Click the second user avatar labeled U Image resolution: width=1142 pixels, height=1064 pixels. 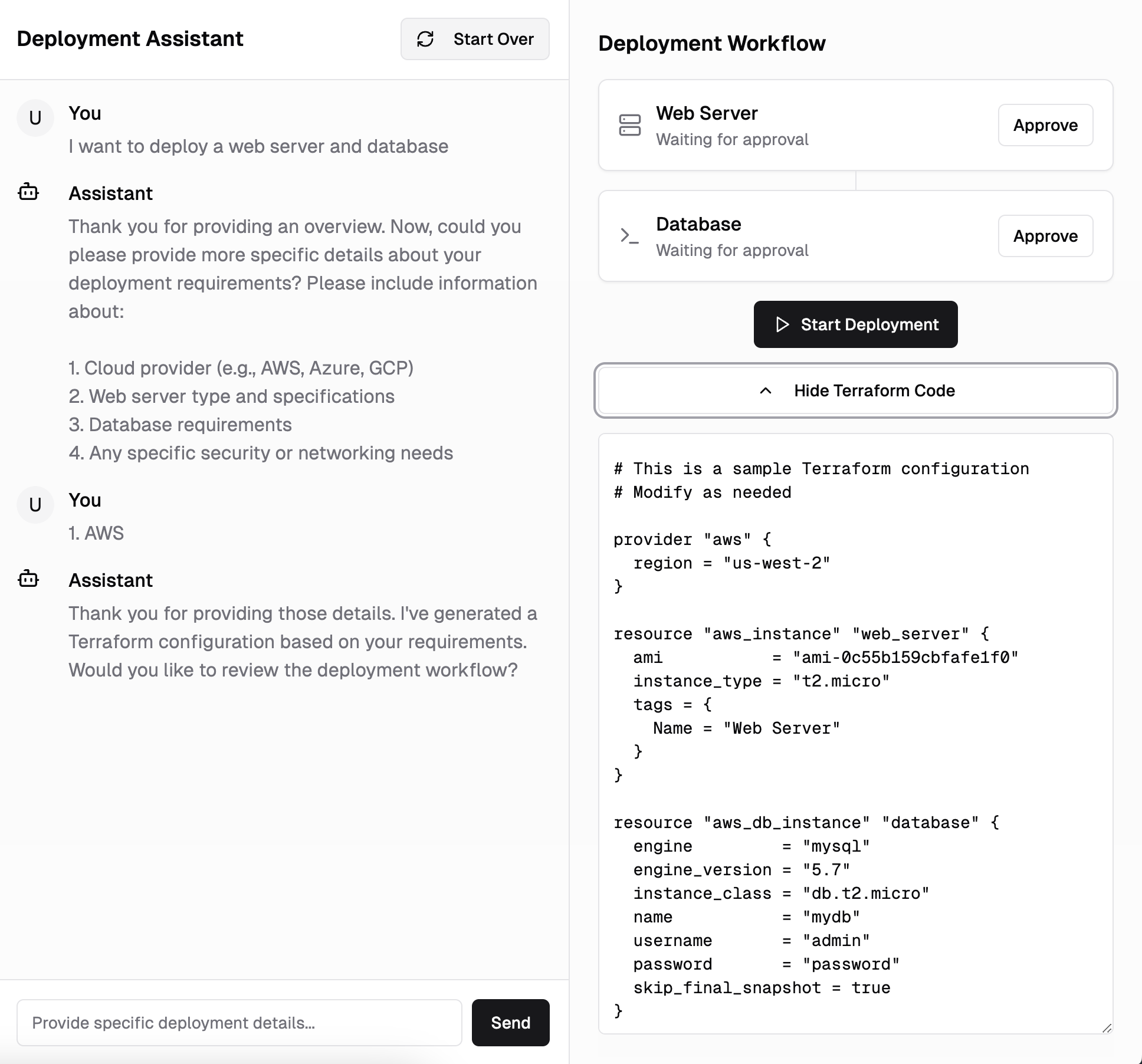pyautogui.click(x=35, y=505)
